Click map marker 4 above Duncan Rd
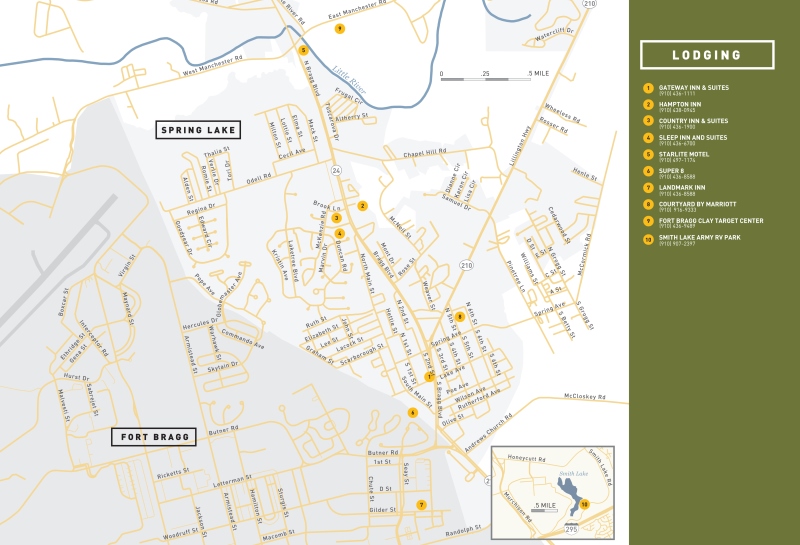This screenshot has width=800, height=545. [x=340, y=233]
